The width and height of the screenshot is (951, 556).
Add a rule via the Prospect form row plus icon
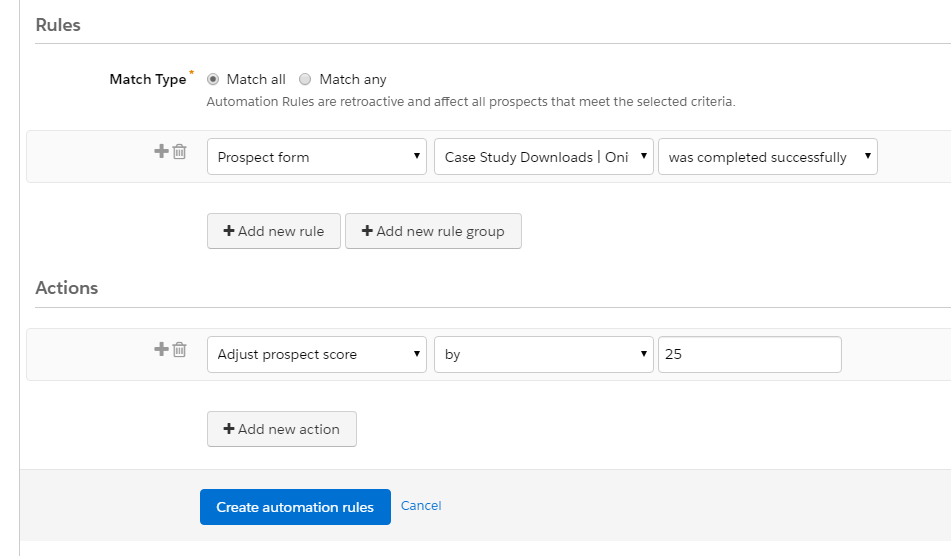(161, 151)
